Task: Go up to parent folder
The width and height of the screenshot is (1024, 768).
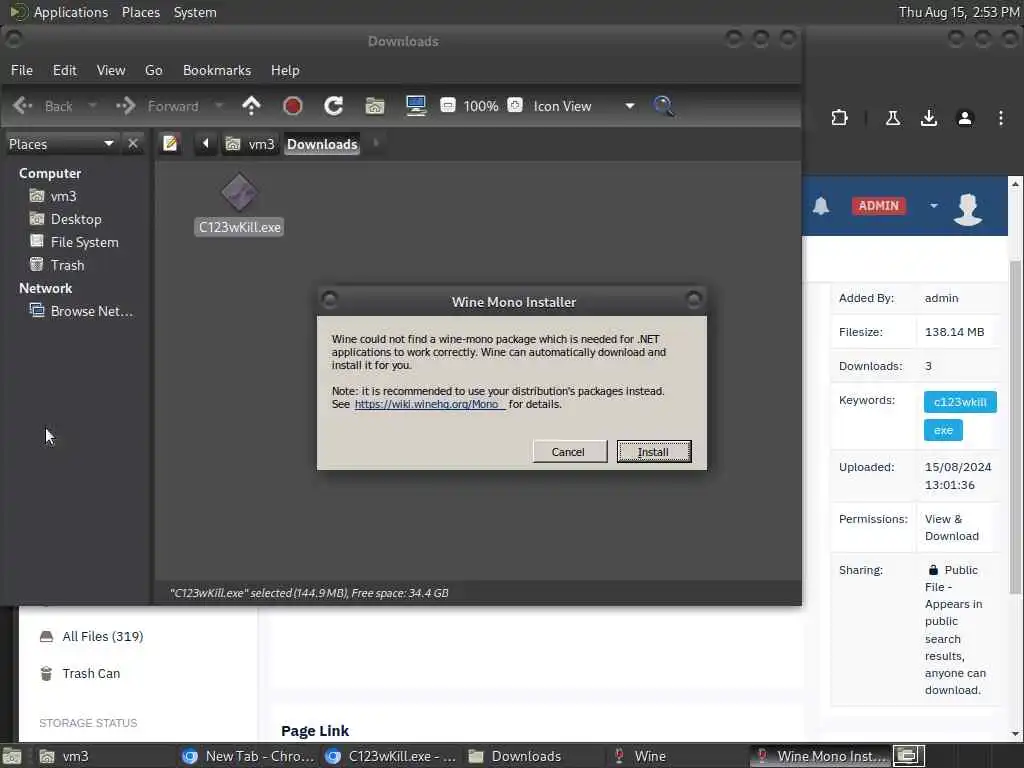Action: [x=251, y=106]
